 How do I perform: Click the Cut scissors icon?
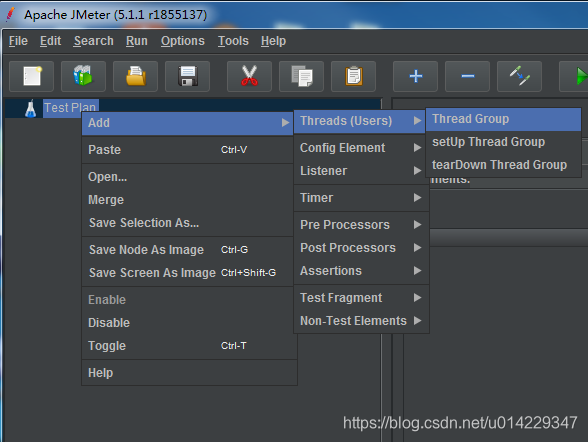point(249,76)
